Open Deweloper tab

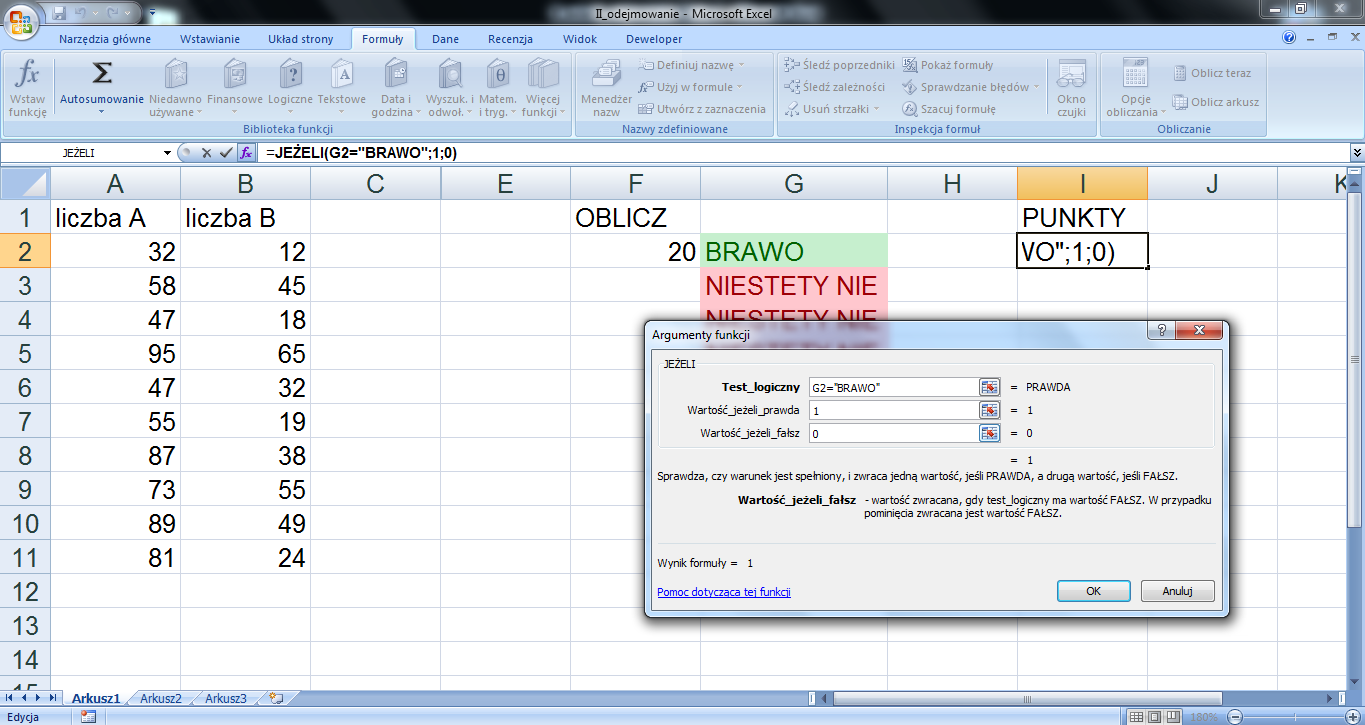[x=654, y=39]
